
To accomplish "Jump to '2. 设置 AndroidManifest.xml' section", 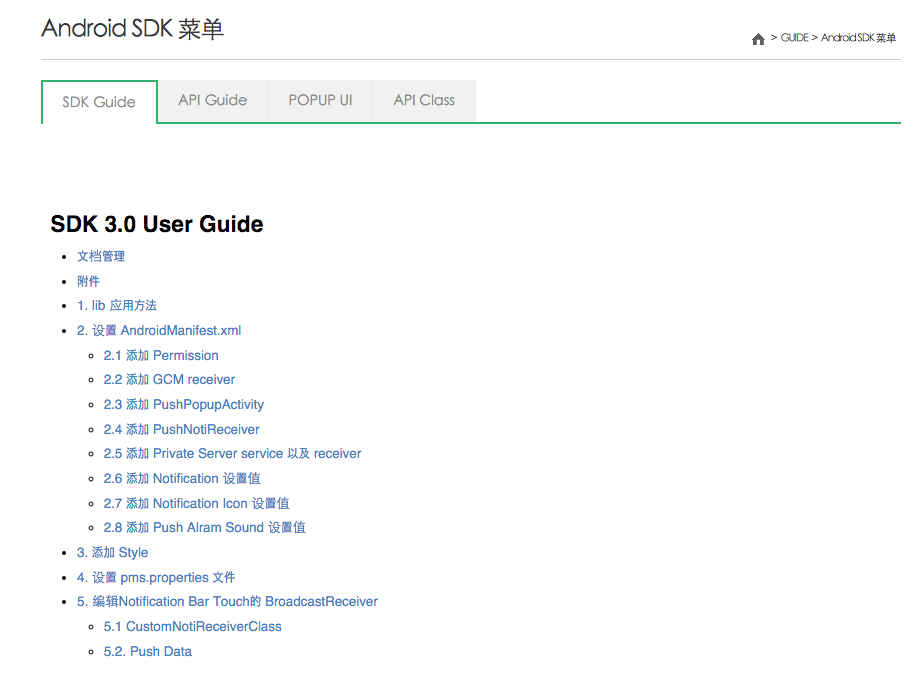I will point(159,331).
